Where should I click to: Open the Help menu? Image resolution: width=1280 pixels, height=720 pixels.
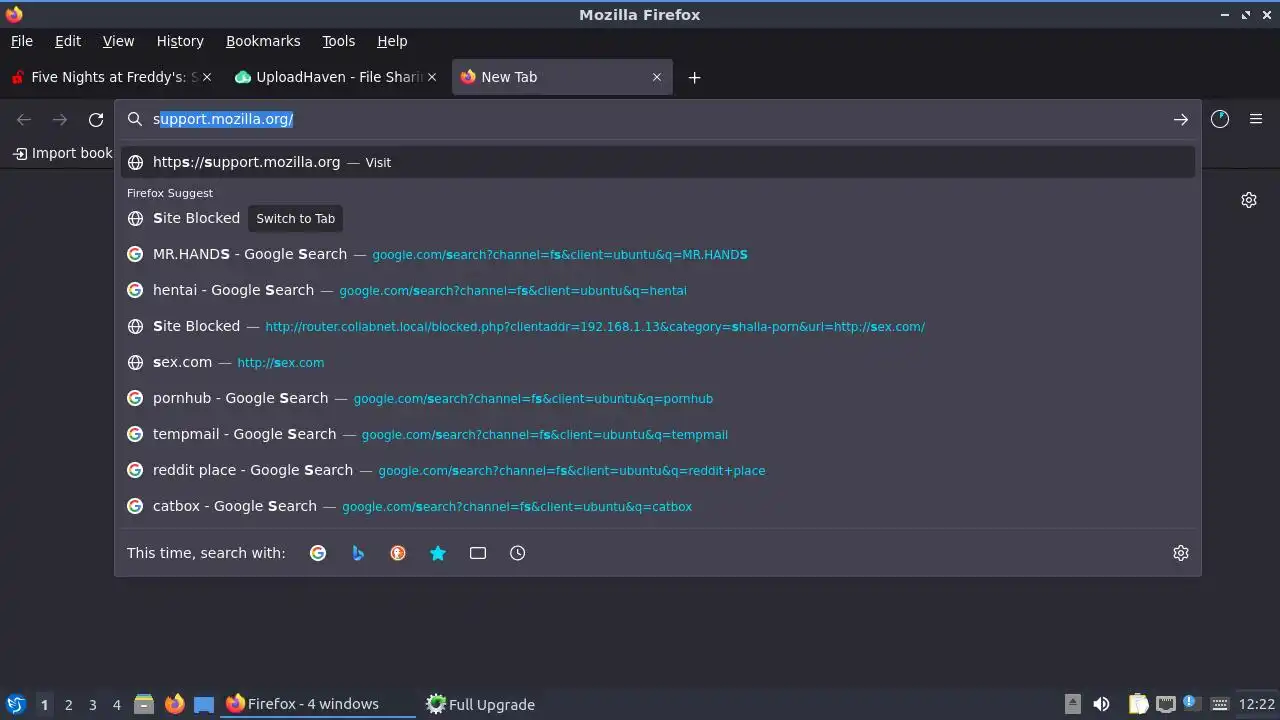coord(392,41)
